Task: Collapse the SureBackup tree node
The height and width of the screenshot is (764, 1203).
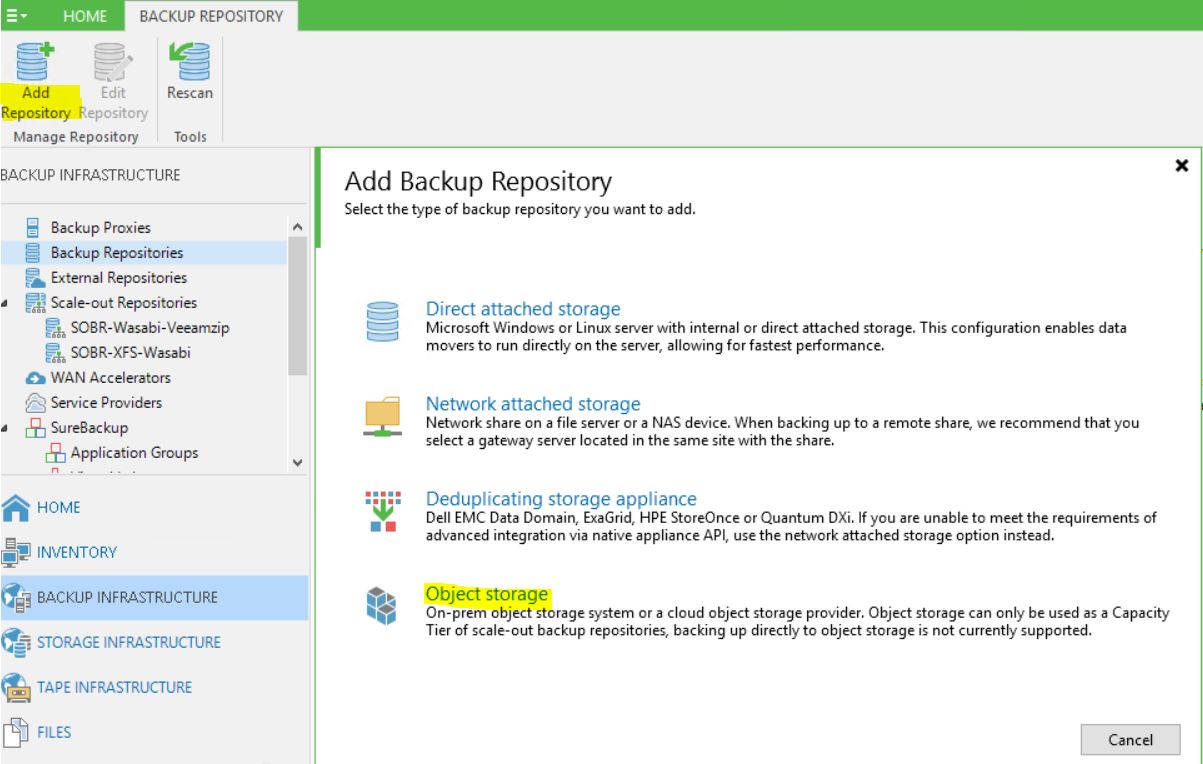Action: pos(7,428)
